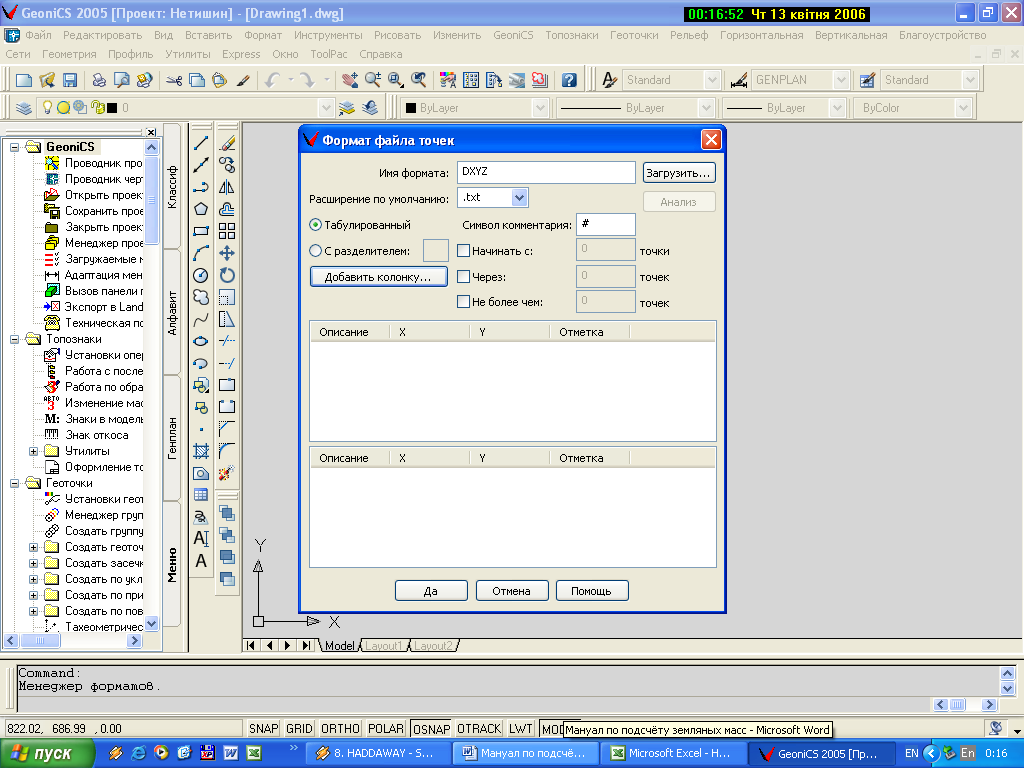Click the Help question mark icon

click(x=569, y=80)
